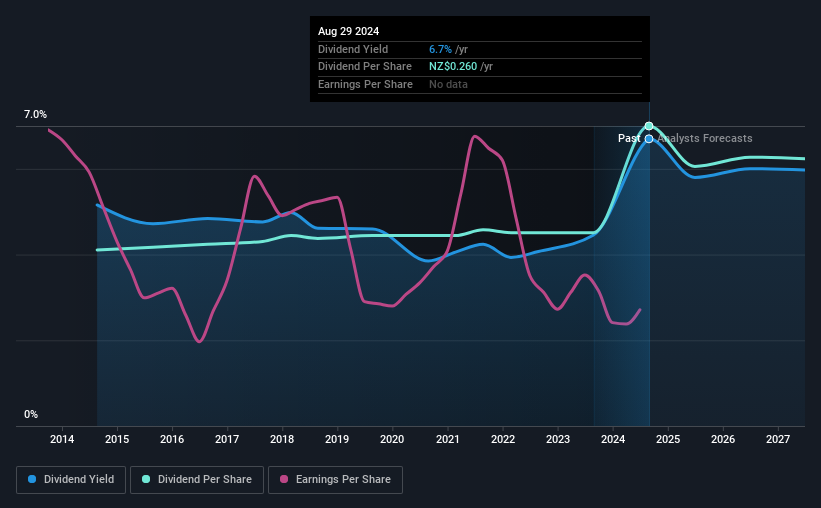Toggle the Dividend Yield legend button
Image resolution: width=821 pixels, height=508 pixels.
[71, 480]
